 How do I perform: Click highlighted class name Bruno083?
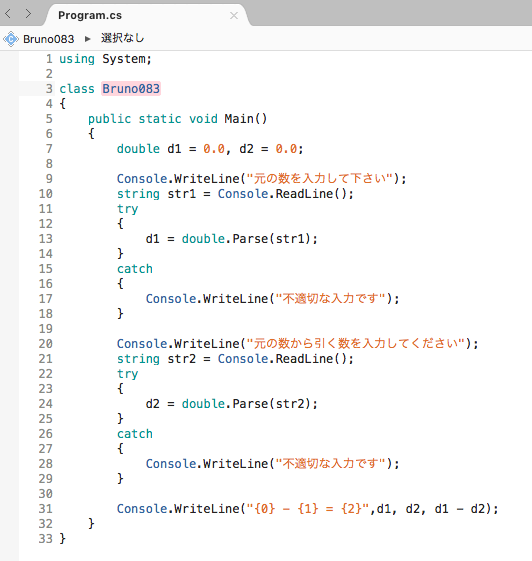(x=131, y=89)
